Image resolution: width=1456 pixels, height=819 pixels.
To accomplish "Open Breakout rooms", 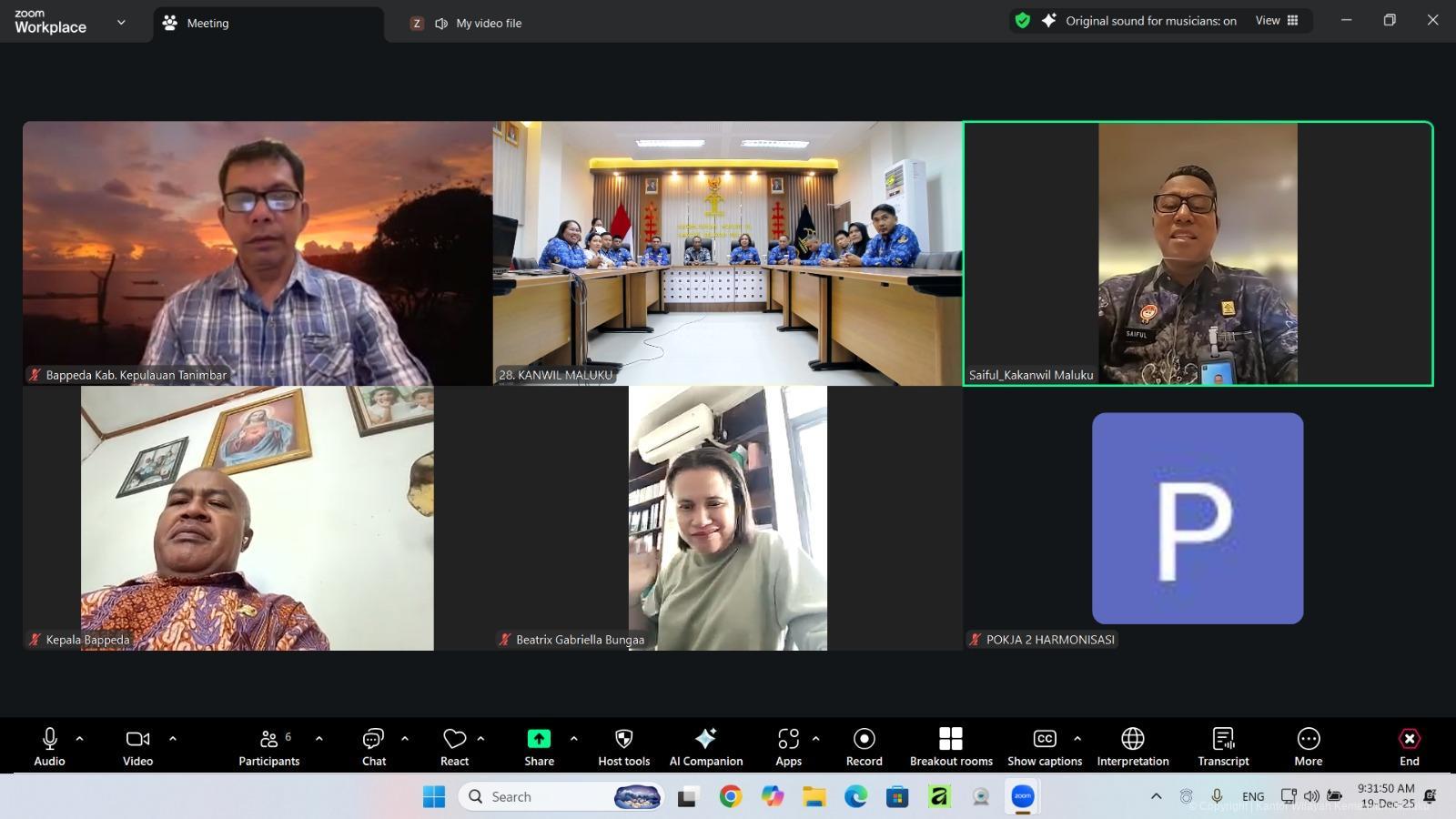I will pyautogui.click(x=951, y=746).
